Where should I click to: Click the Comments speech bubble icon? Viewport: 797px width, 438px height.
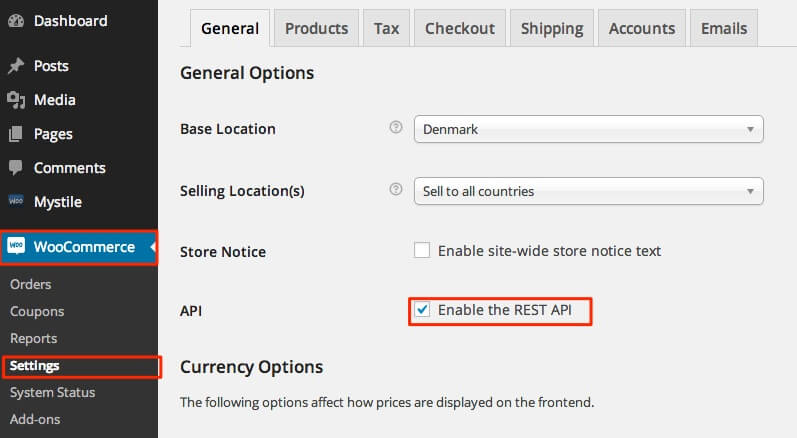tap(16, 168)
